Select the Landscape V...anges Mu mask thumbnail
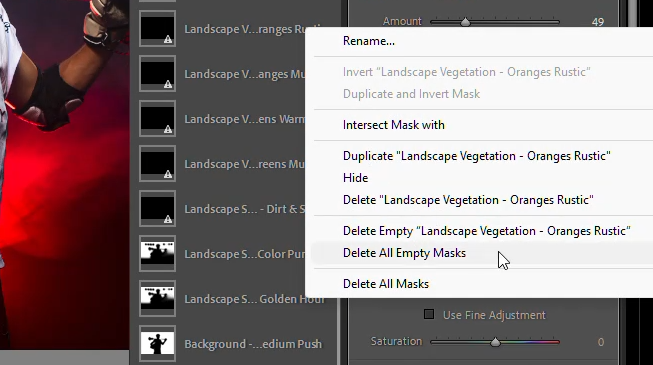The width and height of the screenshot is (653, 365). click(157, 73)
